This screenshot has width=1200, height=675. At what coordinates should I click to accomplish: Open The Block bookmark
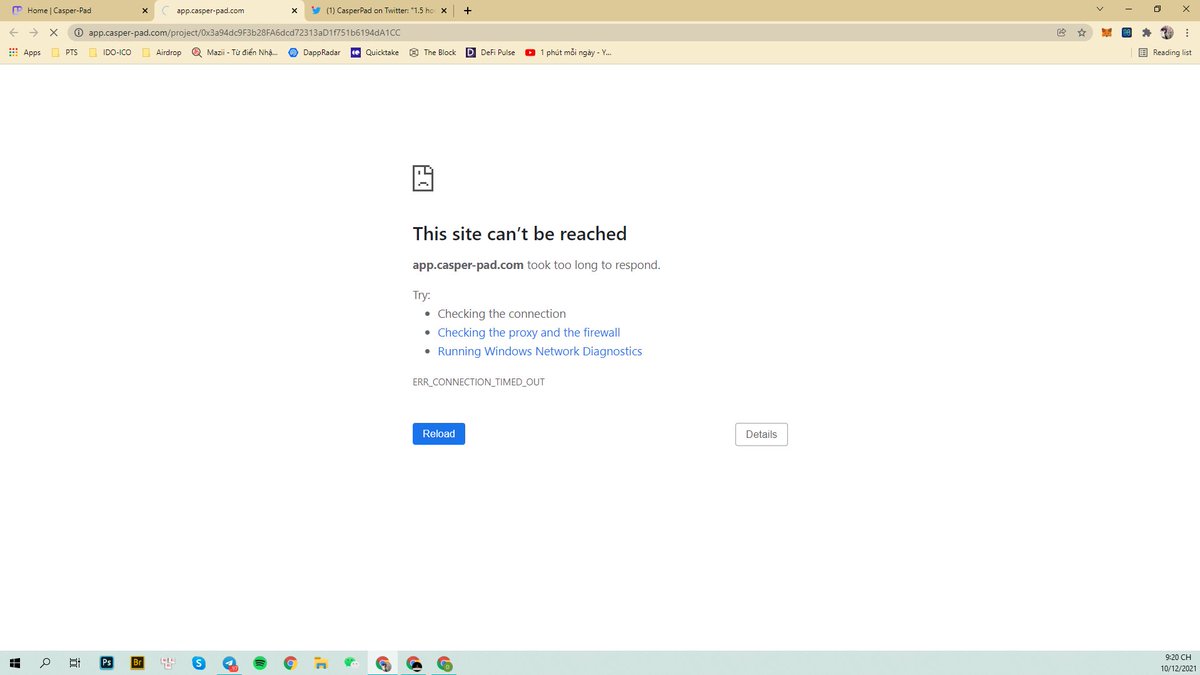coord(432,52)
